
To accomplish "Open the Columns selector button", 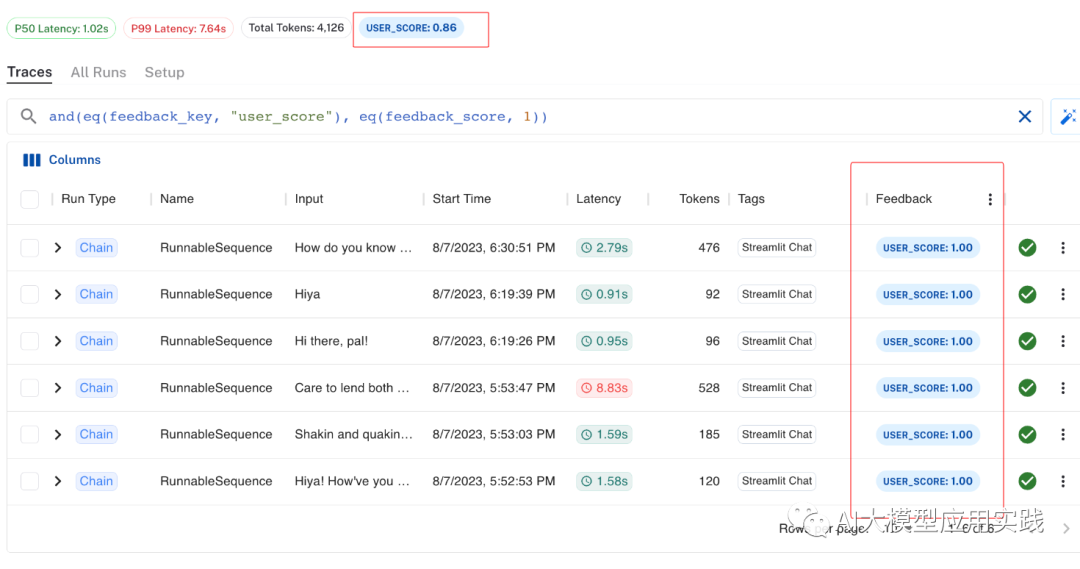I will [62, 160].
